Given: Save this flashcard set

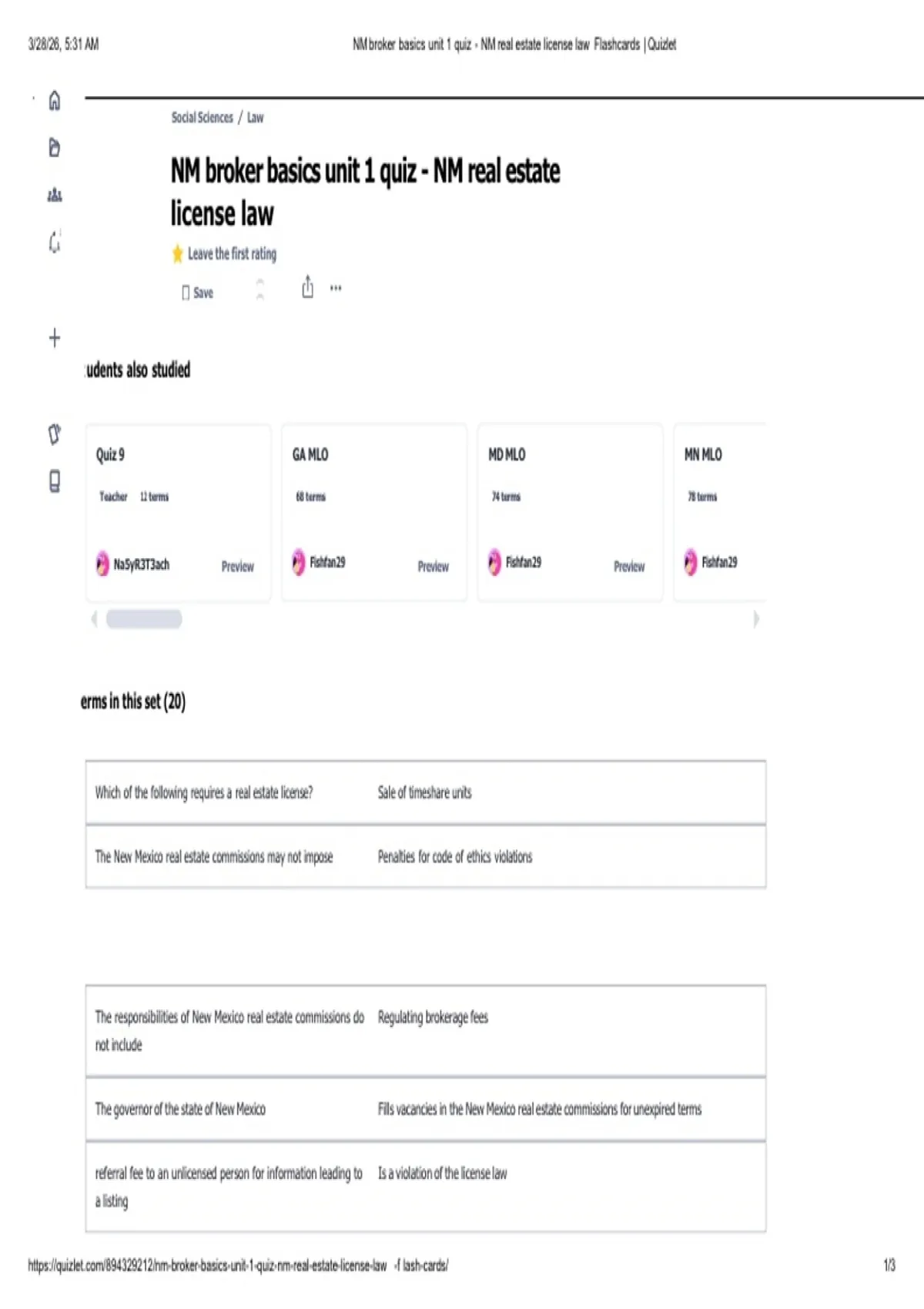Looking at the screenshot, I should tap(198, 293).
